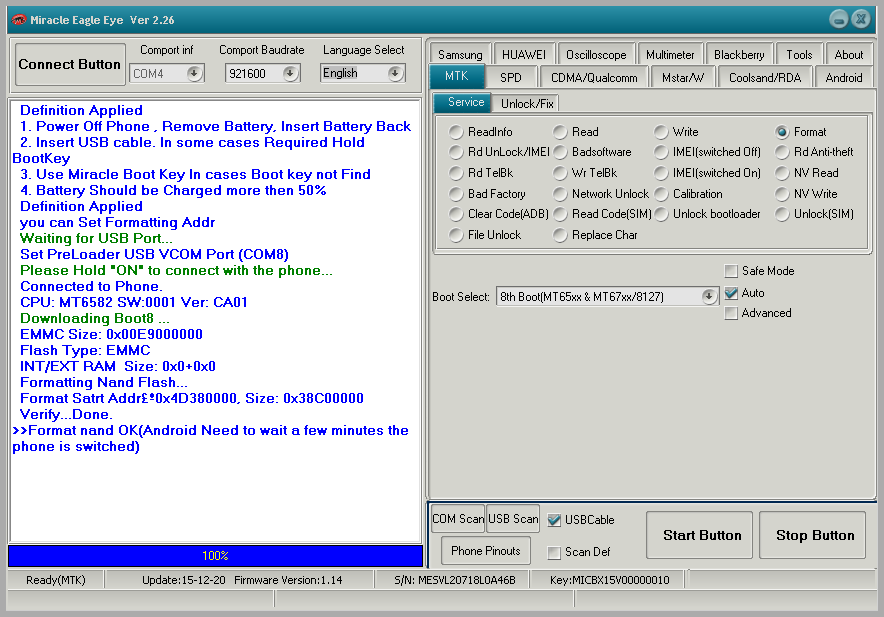Open the Comport Baudrate 921600 dropdown
884x617 pixels.
click(x=290, y=73)
